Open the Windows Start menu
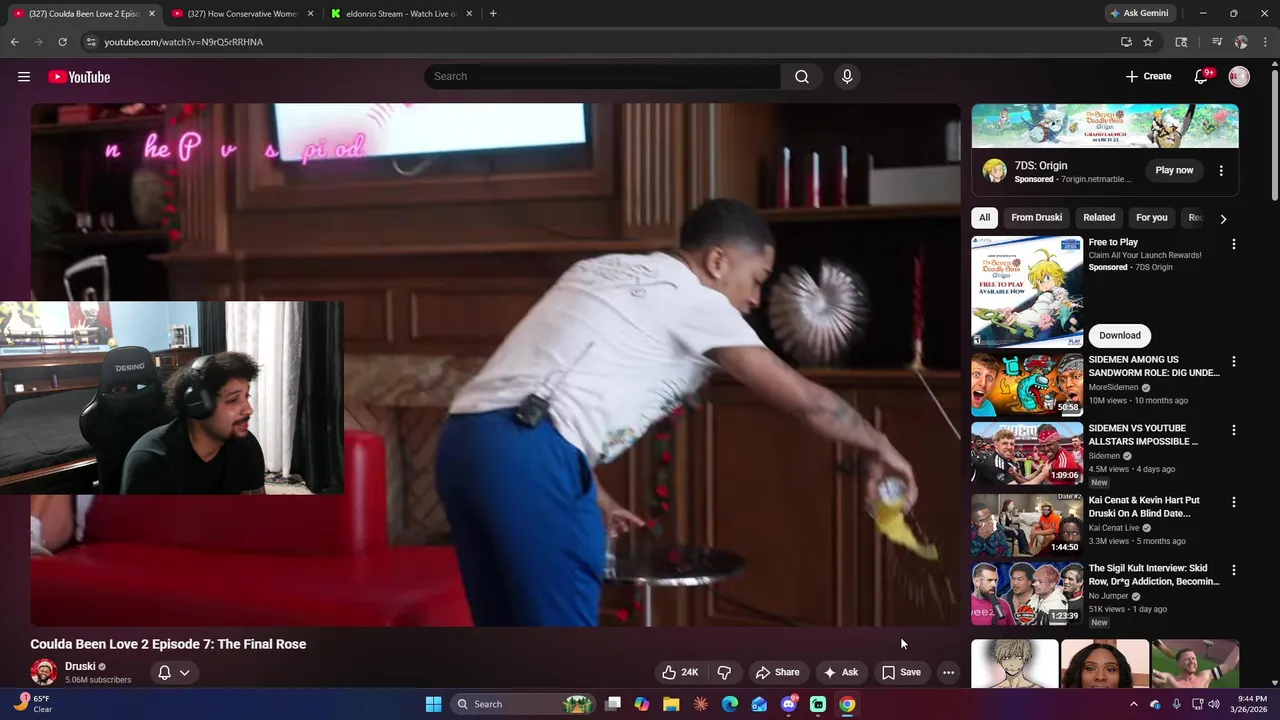1280x720 pixels. point(433,704)
